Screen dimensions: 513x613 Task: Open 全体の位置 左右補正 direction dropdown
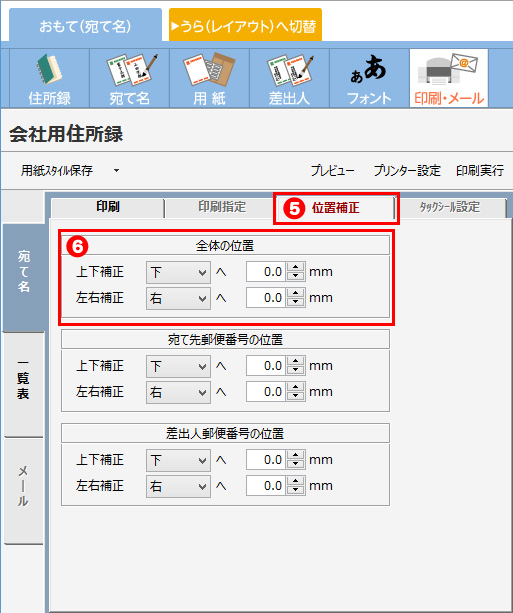(x=178, y=298)
